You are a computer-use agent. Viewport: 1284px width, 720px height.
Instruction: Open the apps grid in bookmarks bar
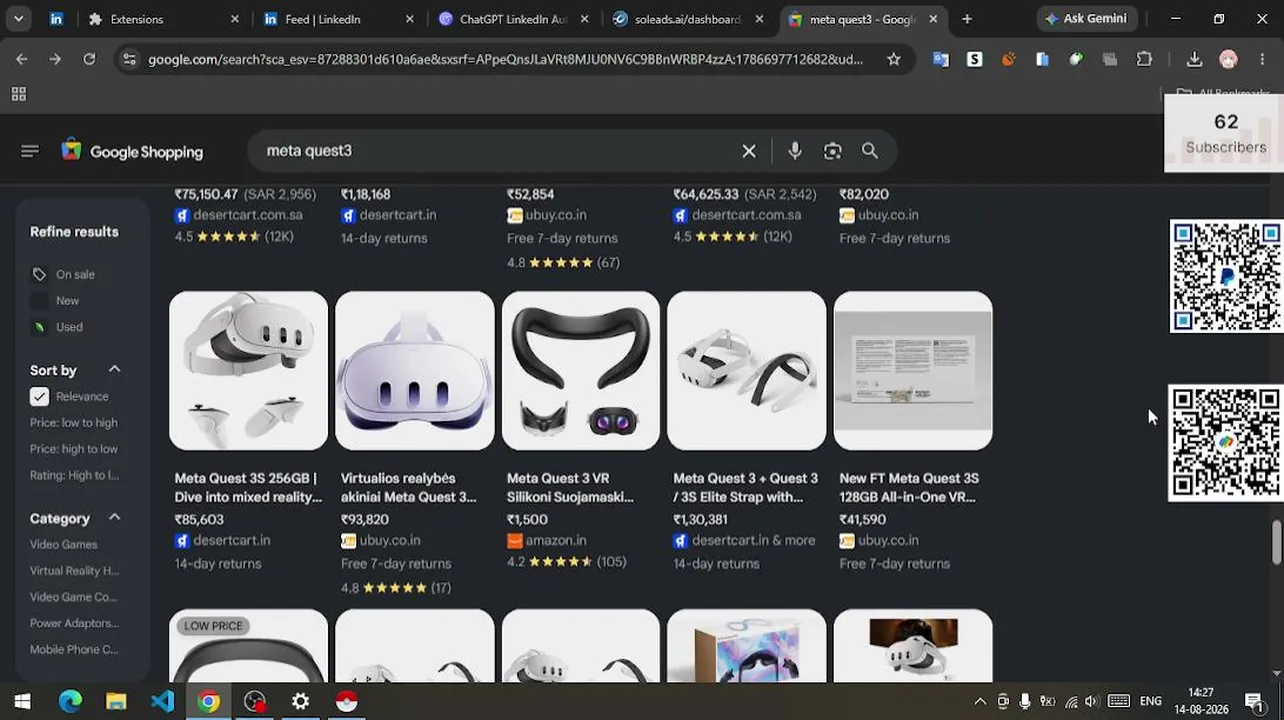tap(18, 94)
